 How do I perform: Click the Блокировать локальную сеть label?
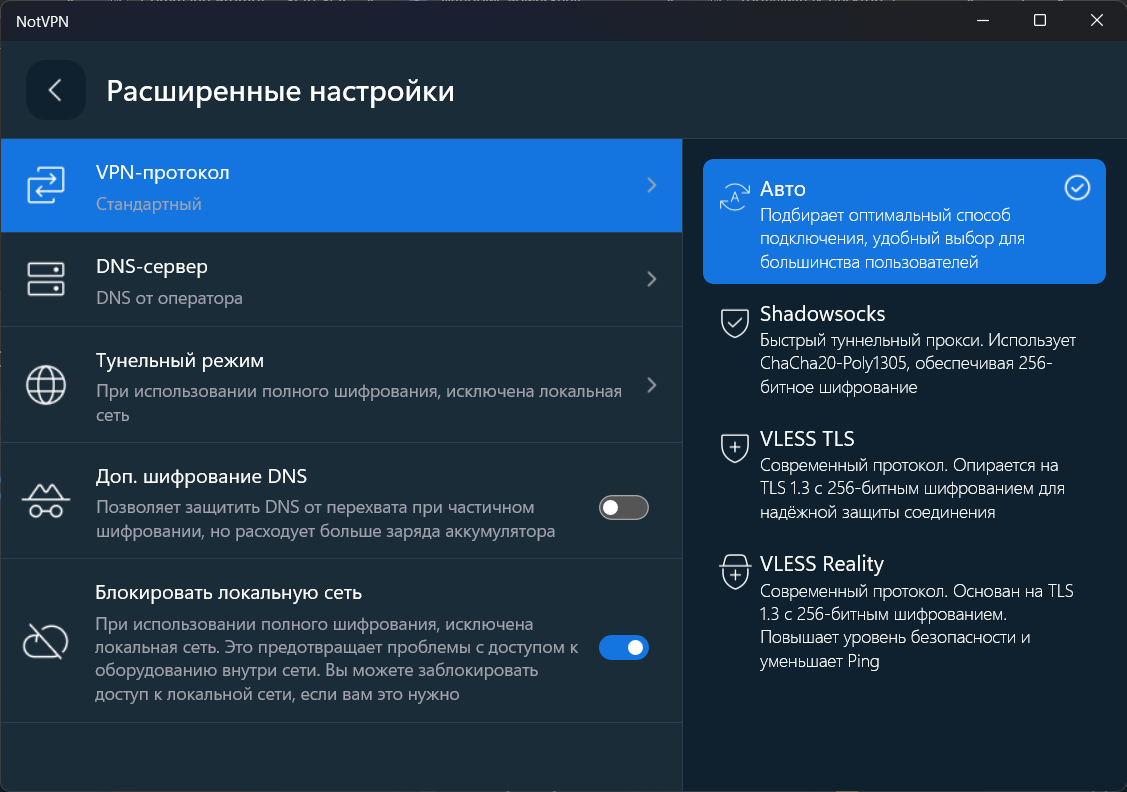point(229,593)
